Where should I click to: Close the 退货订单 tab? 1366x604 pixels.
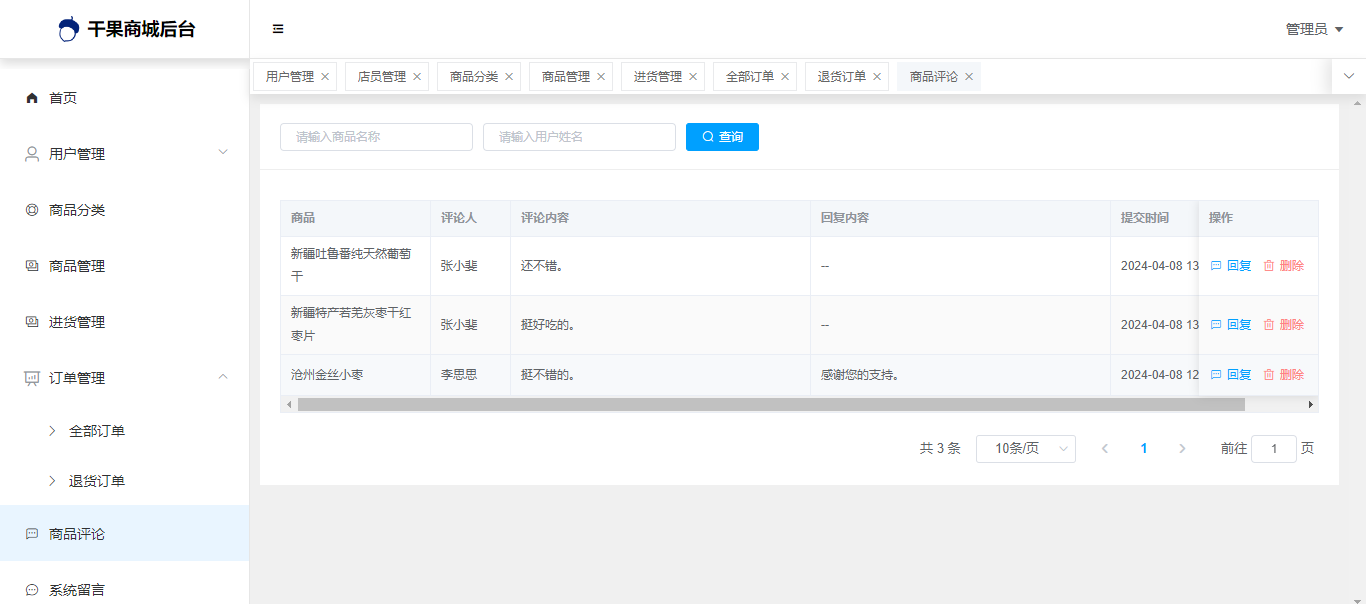877,77
